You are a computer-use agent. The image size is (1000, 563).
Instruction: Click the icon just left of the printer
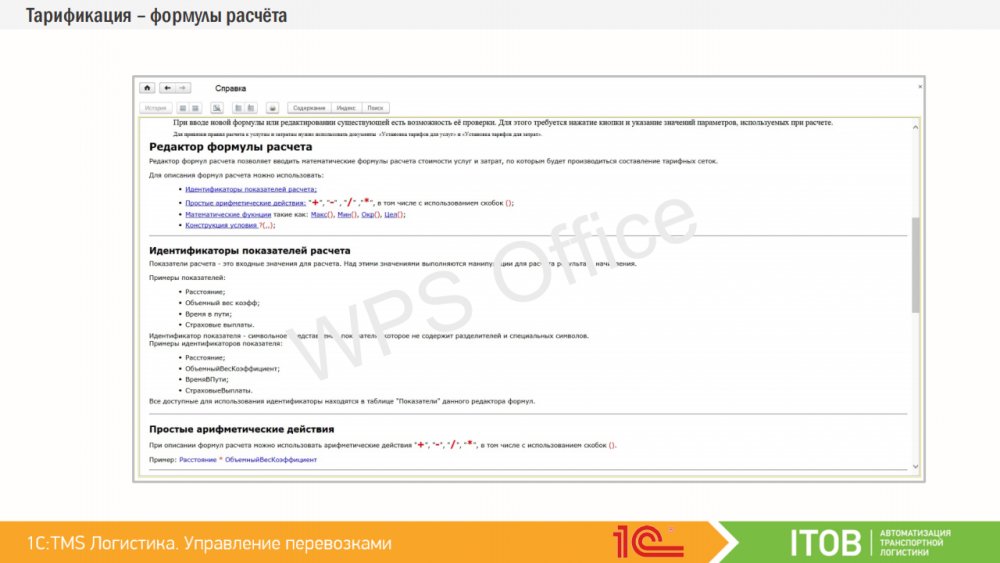(251, 108)
